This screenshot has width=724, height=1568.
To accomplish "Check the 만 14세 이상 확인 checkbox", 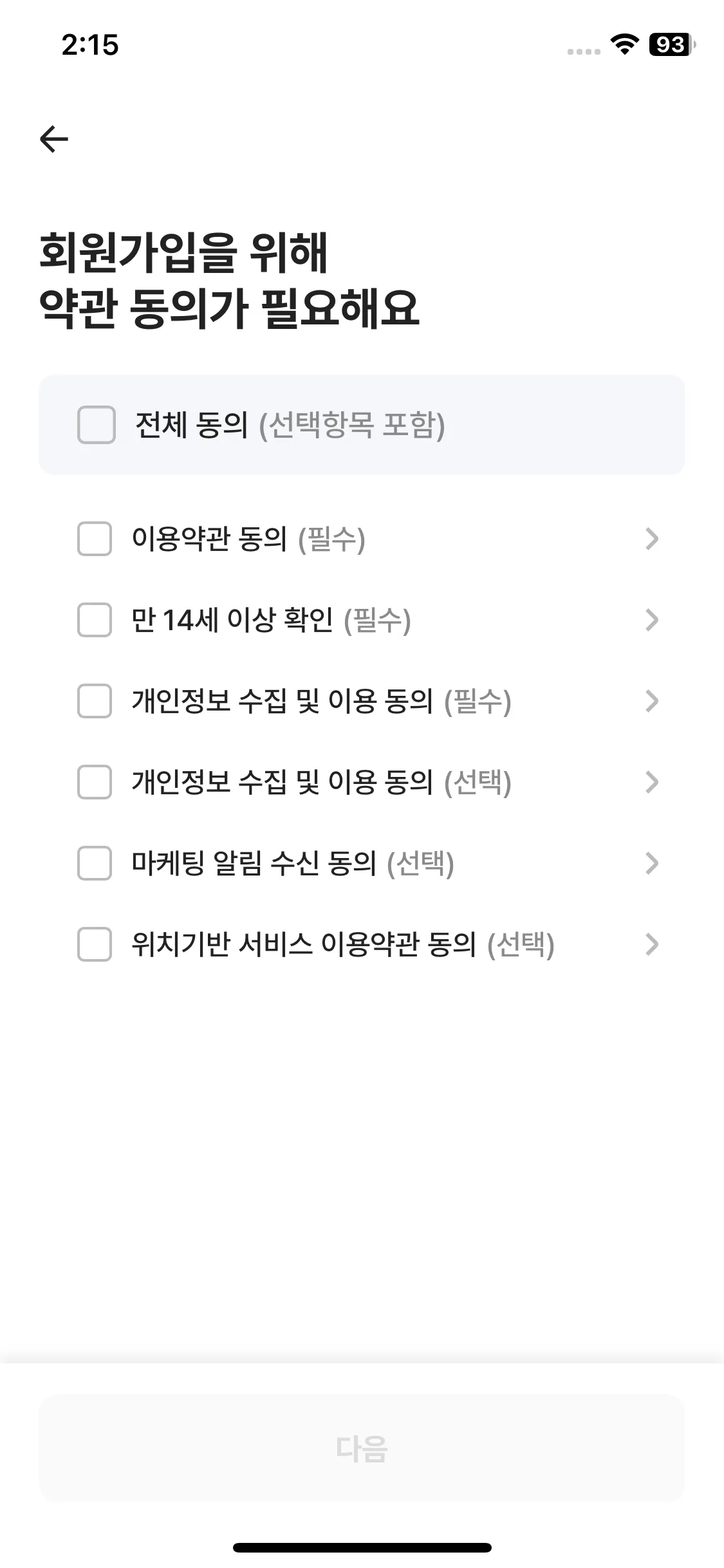I will [95, 620].
